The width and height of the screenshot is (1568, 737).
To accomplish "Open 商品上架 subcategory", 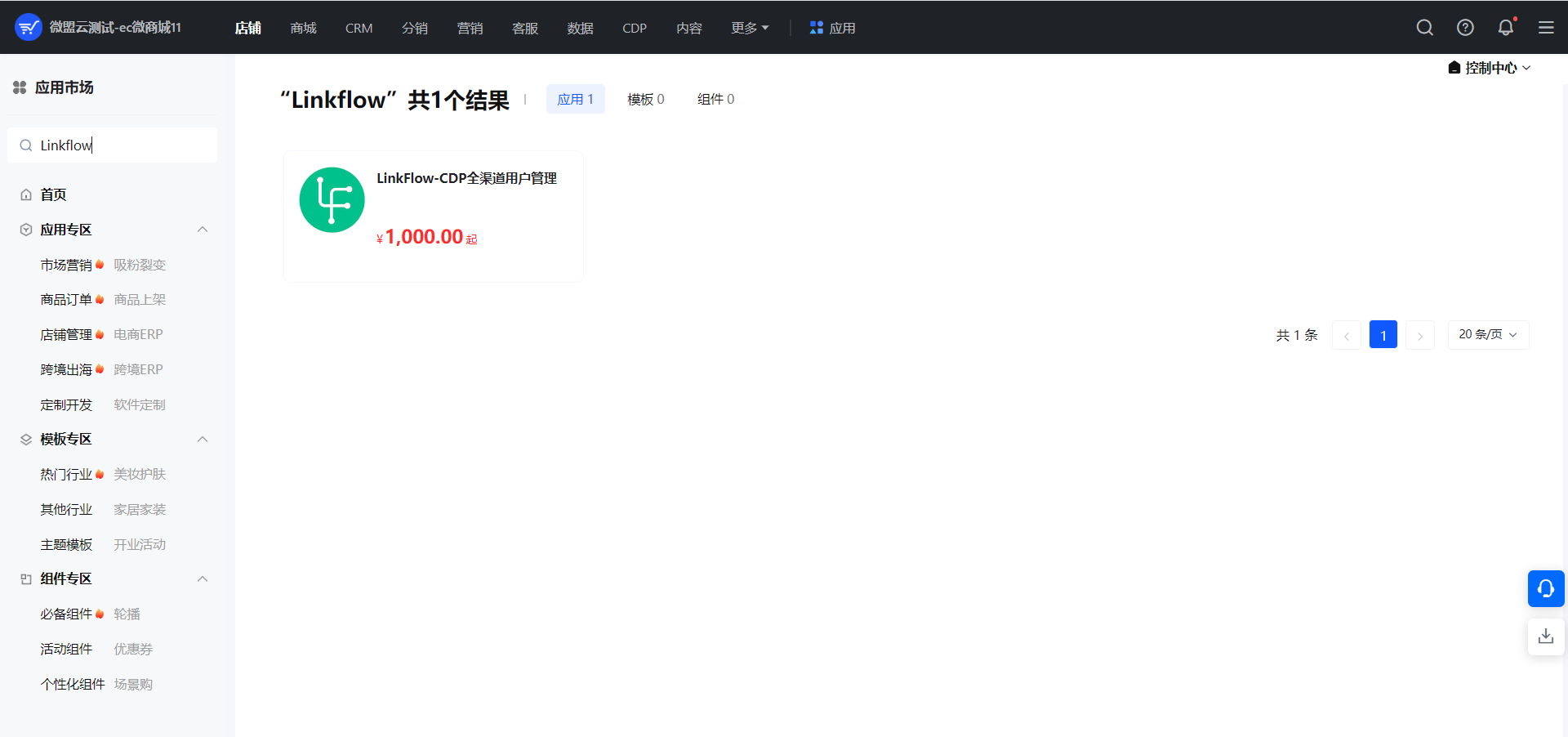I will (x=140, y=300).
